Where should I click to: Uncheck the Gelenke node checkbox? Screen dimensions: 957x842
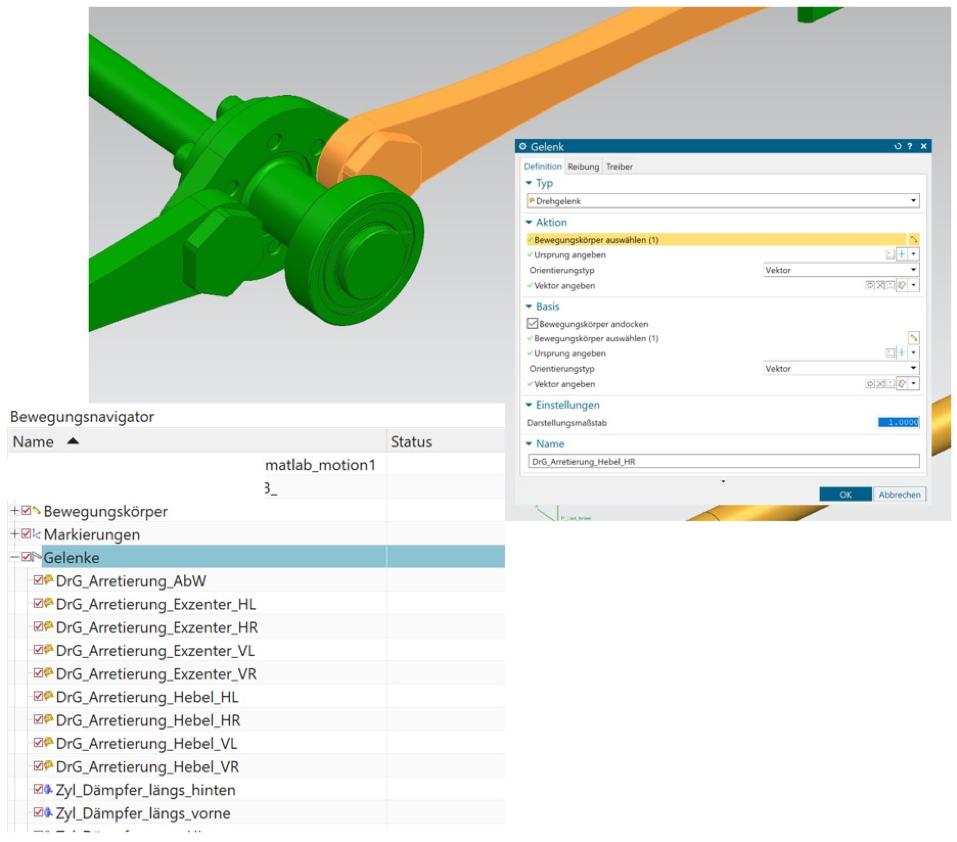click(26, 556)
